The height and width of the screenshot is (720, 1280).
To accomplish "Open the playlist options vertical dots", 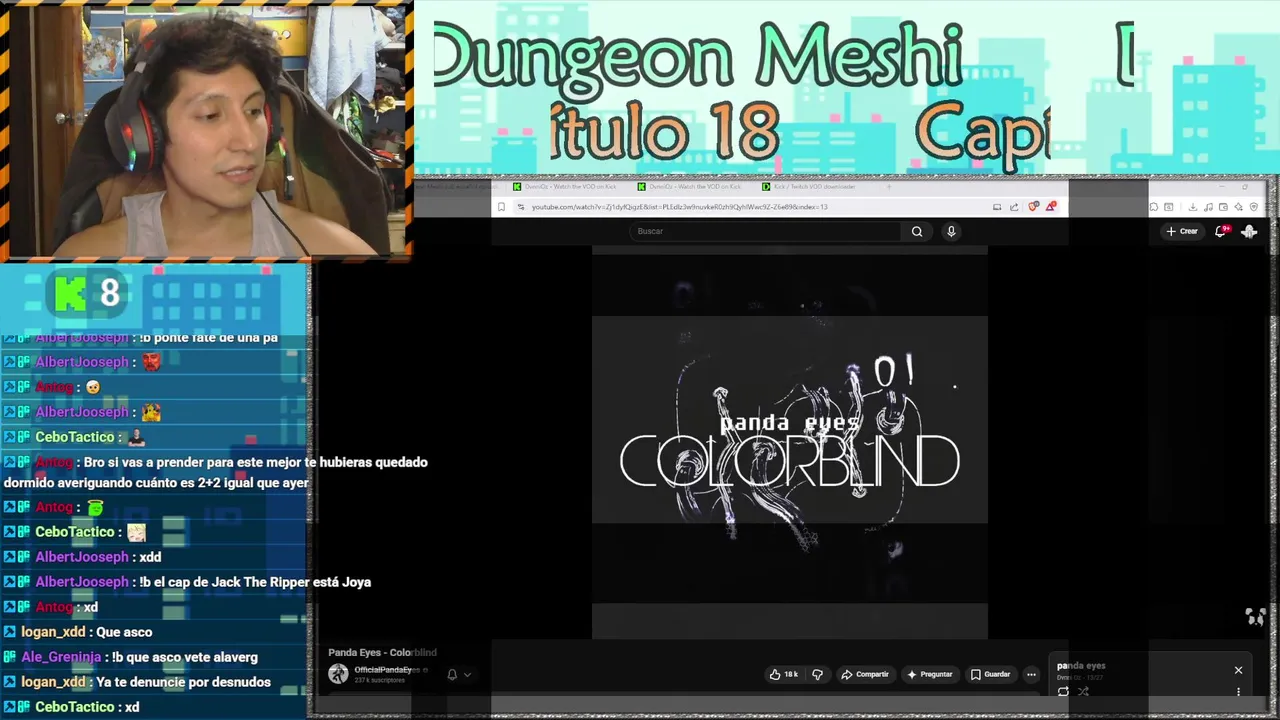I will (1238, 691).
